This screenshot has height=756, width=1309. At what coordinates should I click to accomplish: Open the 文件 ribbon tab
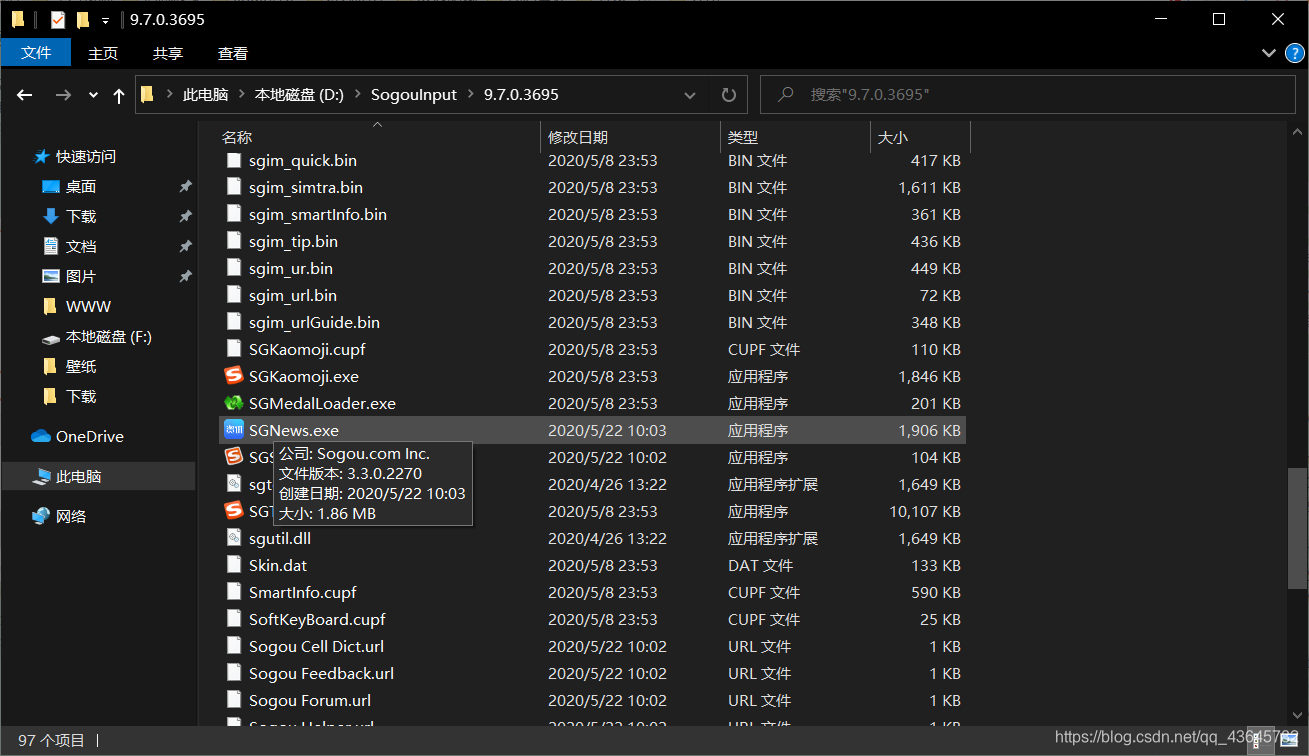(36, 53)
